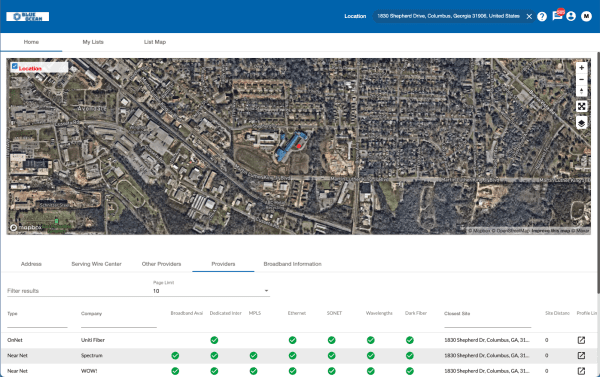
Task: Open Uniti Fiber profile link icon
Action: point(581,340)
